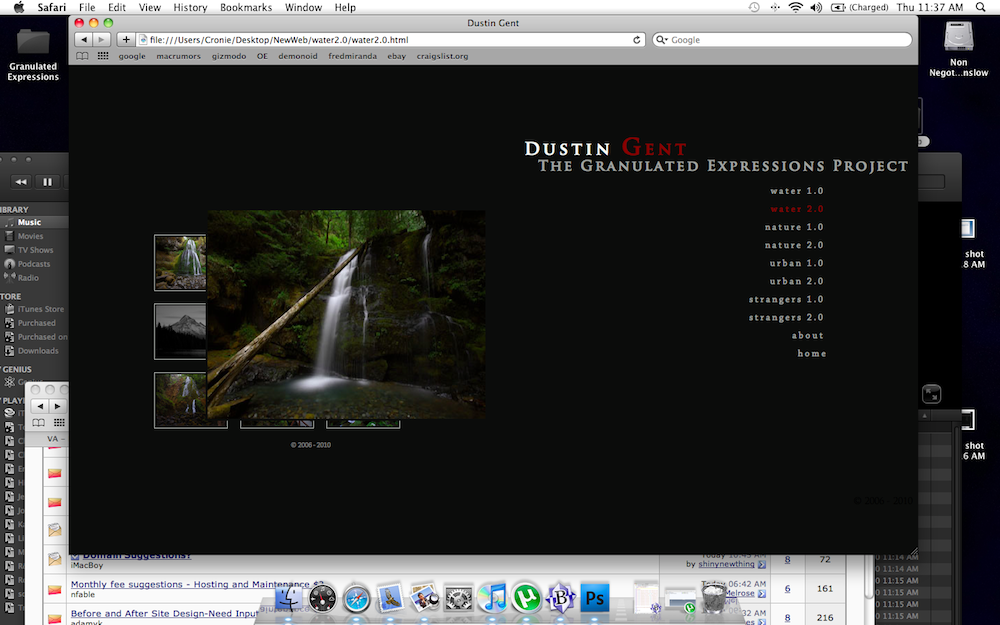1000x625 pixels.
Task: Focus the Google search field
Action: pyautogui.click(x=783, y=40)
